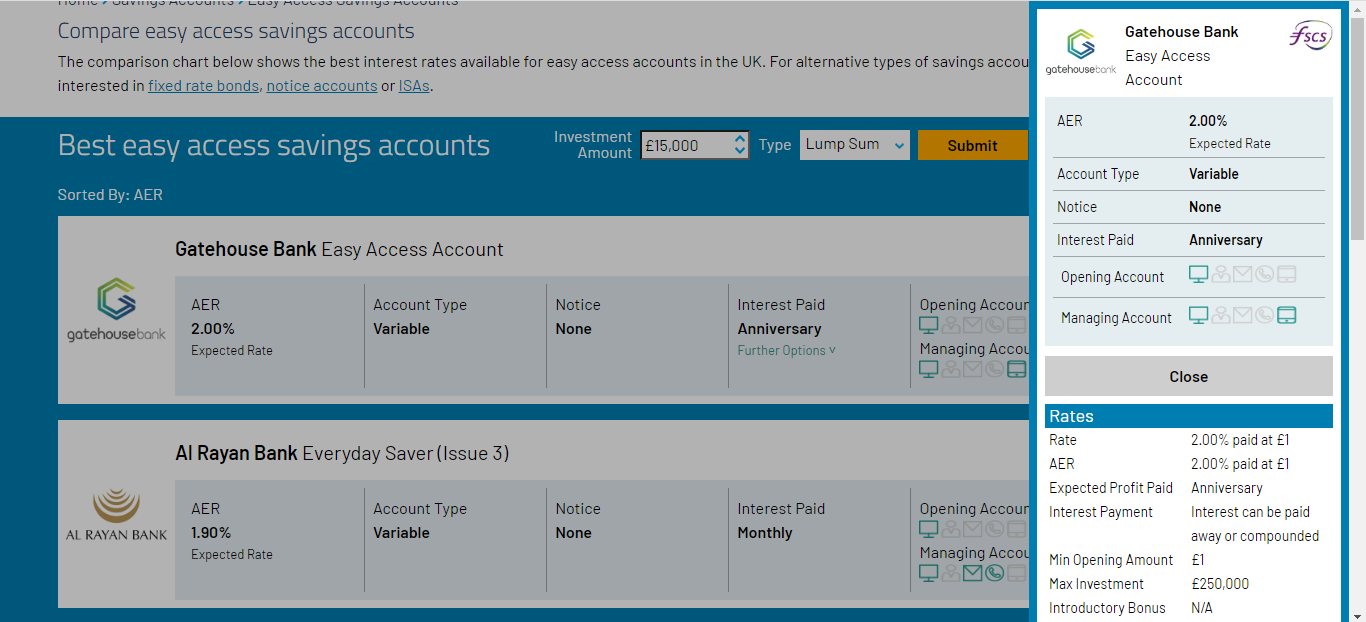1366x622 pixels.
Task: Open the notice accounts link
Action: (x=322, y=85)
